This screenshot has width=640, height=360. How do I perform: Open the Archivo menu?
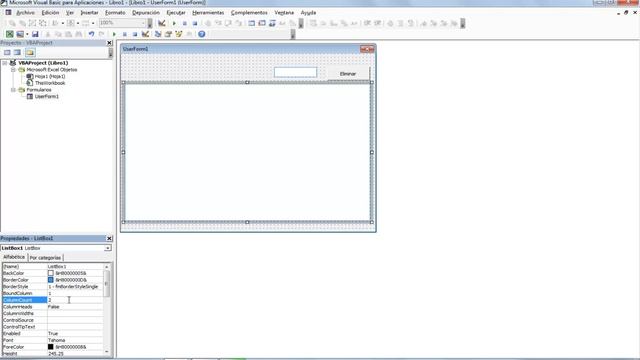pos(25,13)
